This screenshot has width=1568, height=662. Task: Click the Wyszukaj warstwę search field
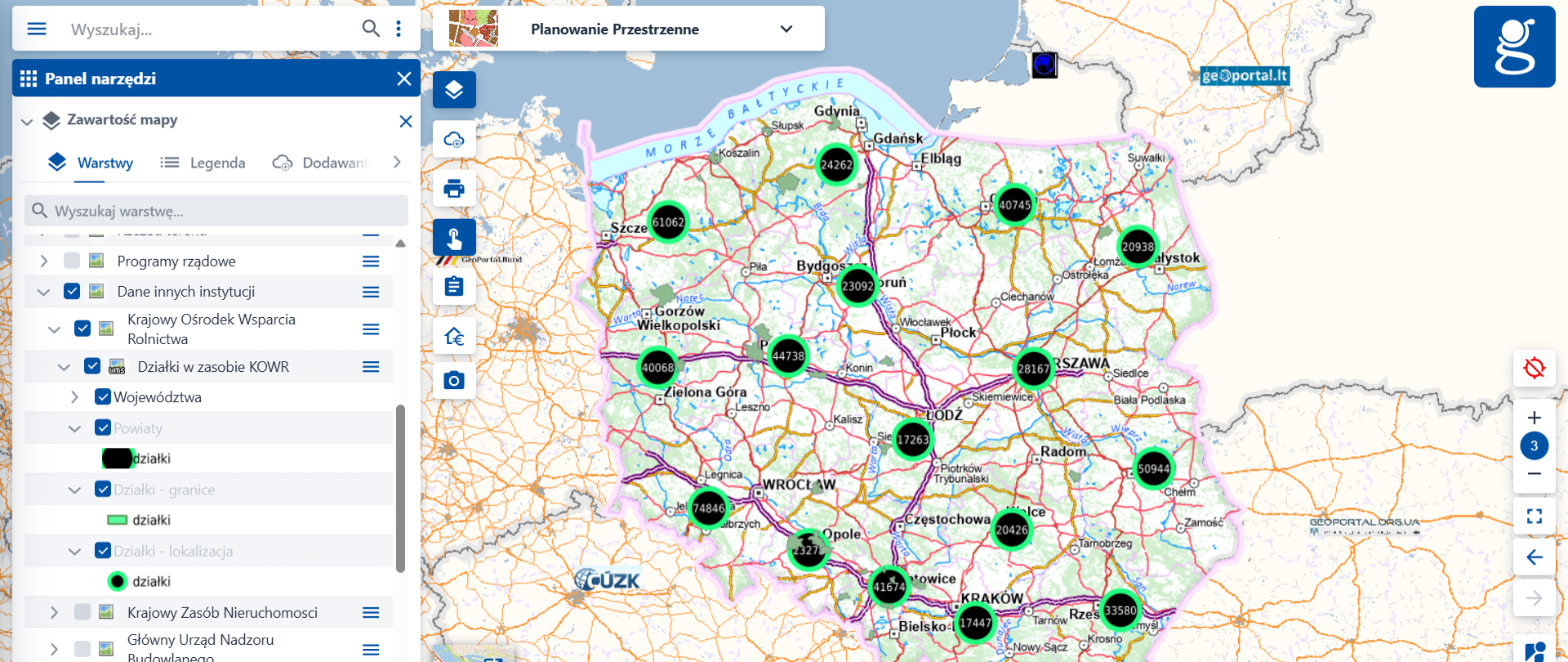pos(216,211)
